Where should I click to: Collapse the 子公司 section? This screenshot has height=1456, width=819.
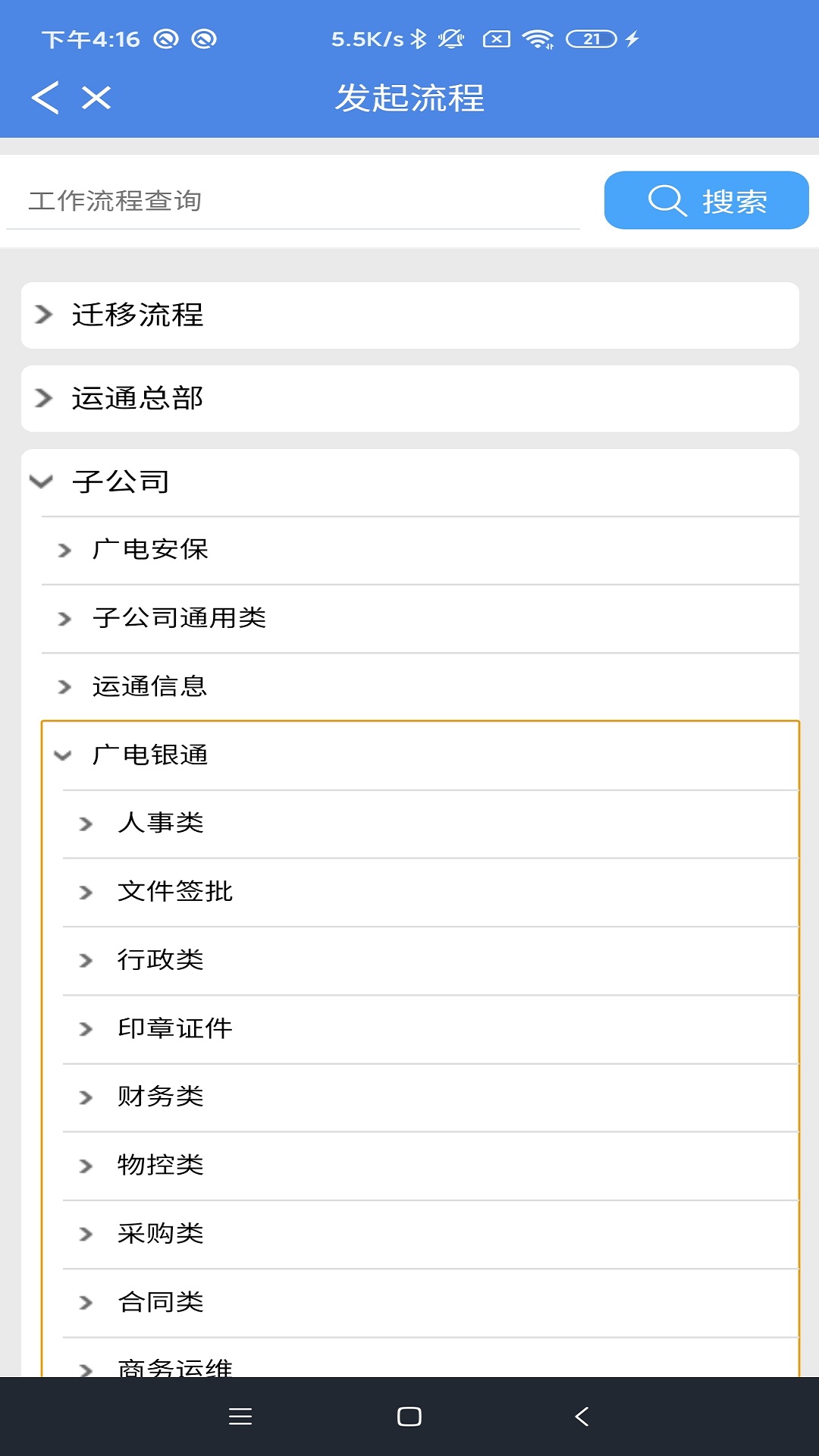409,482
